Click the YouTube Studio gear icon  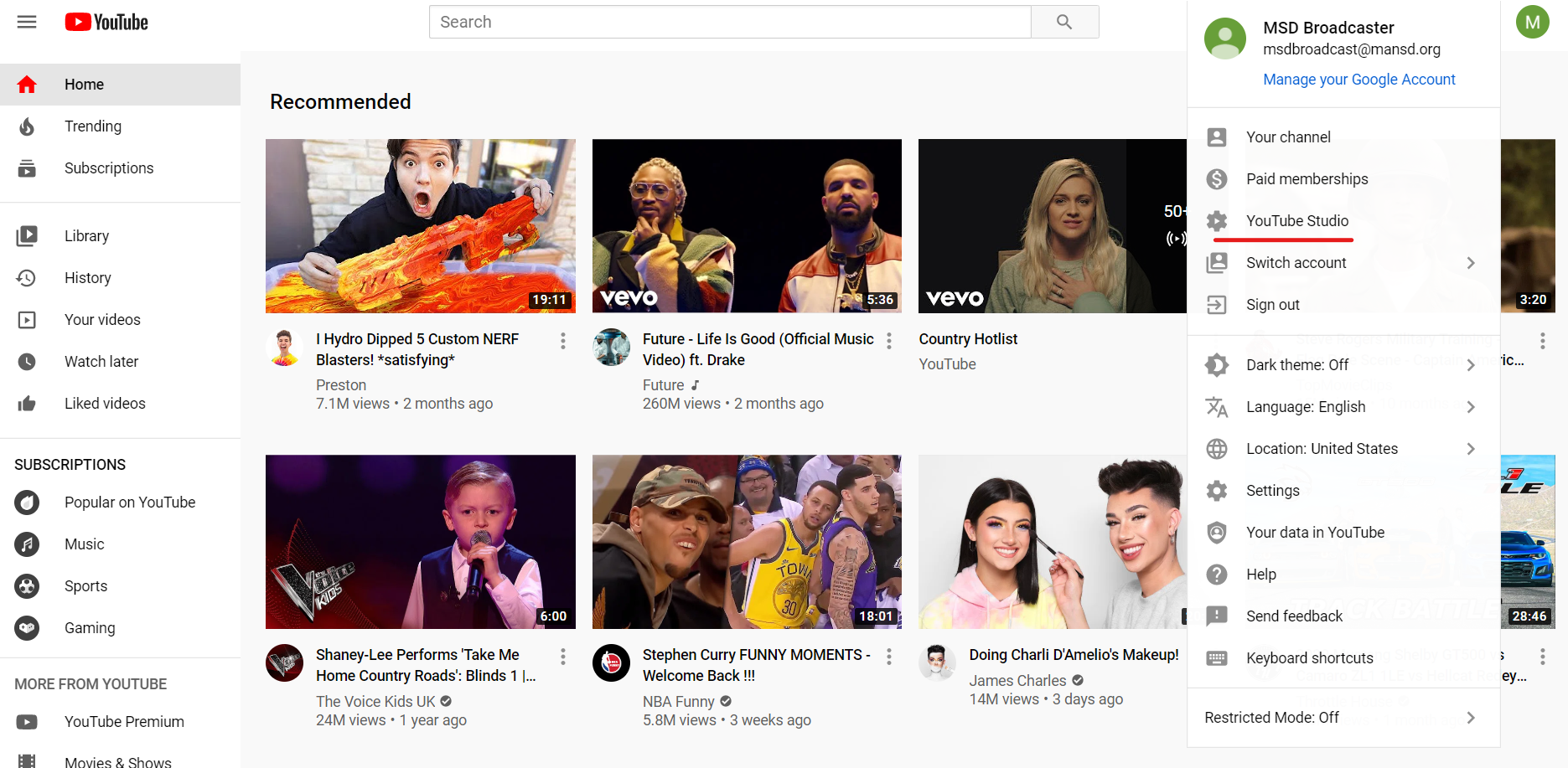1217,221
